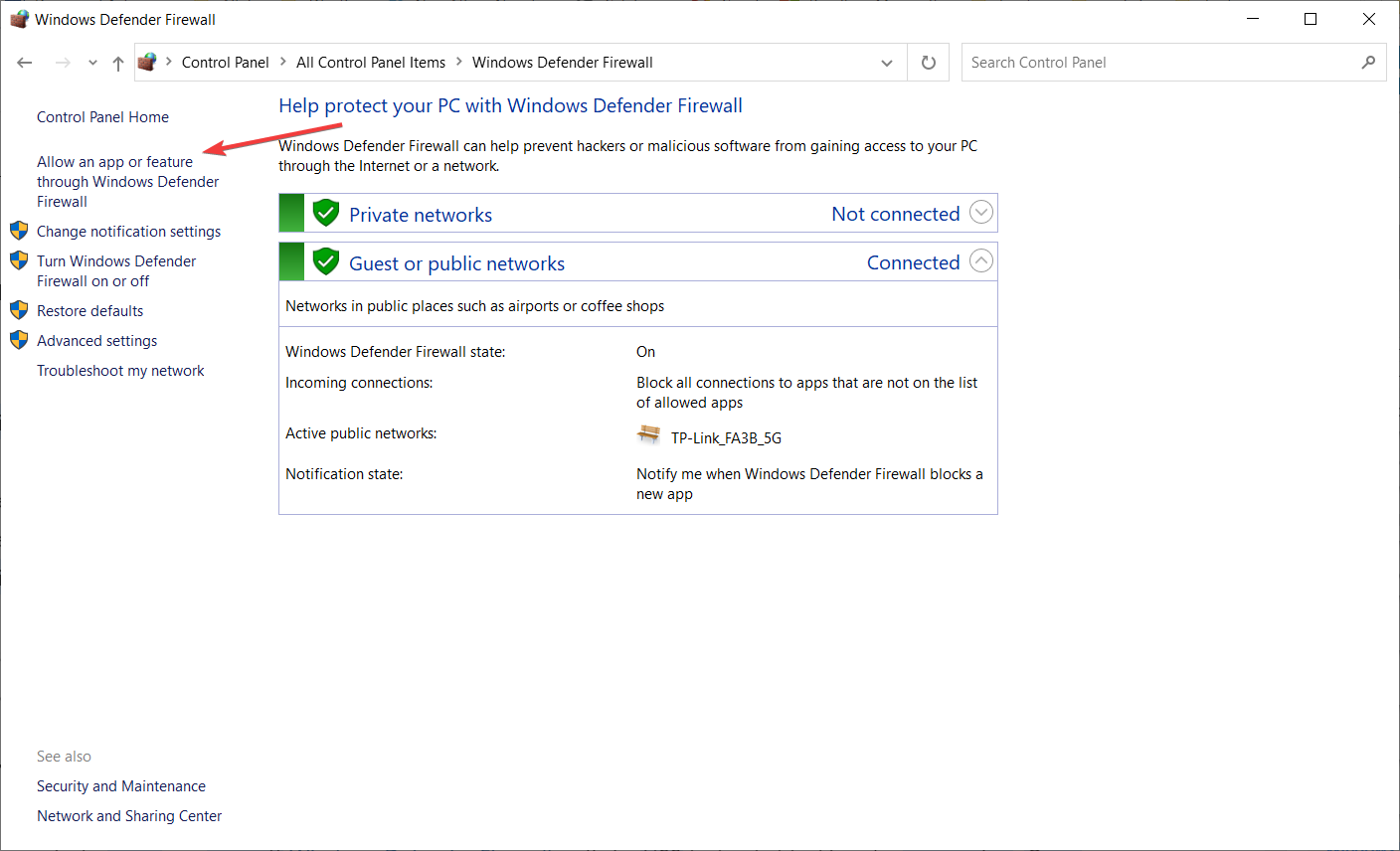This screenshot has height=851, width=1400.
Task: Minimize the Windows Defender Firewall window
Action: pyautogui.click(x=1253, y=19)
